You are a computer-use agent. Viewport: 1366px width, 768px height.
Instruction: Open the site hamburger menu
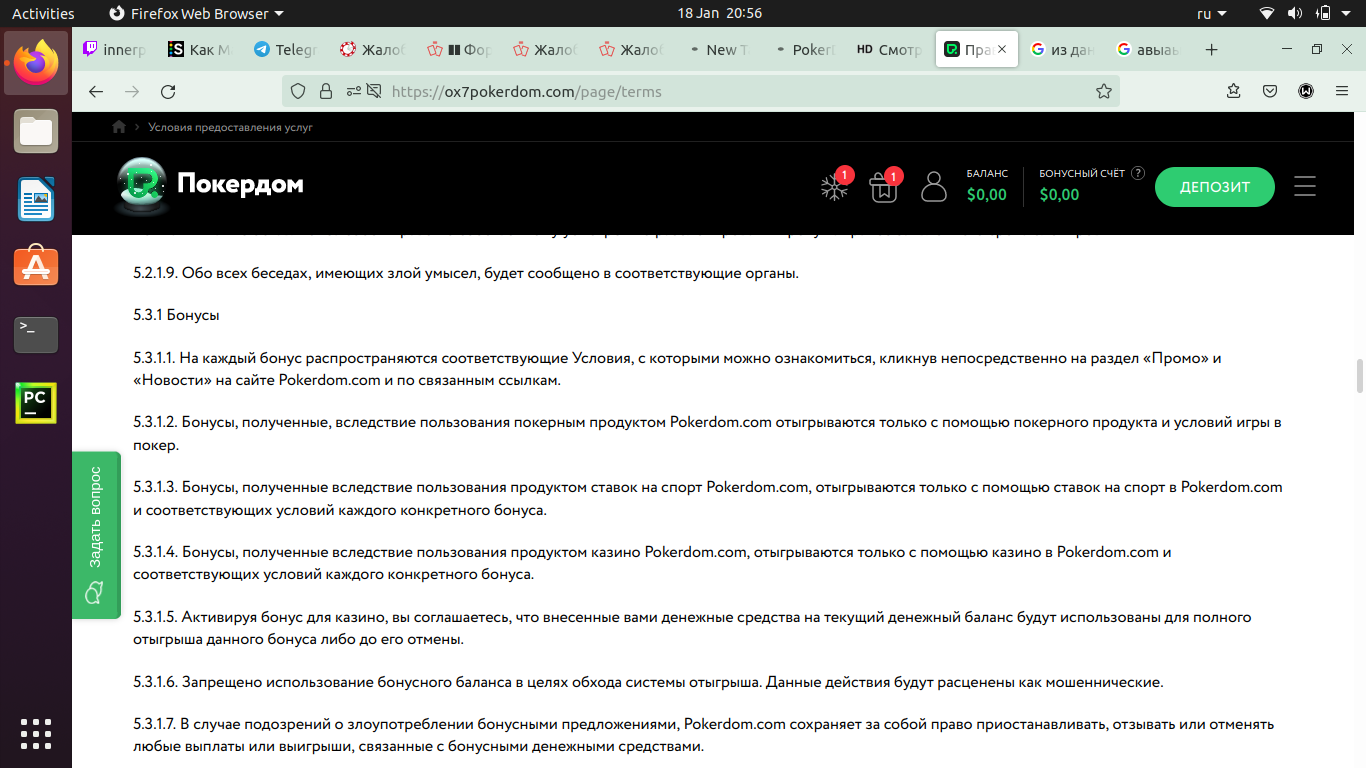pos(1305,187)
